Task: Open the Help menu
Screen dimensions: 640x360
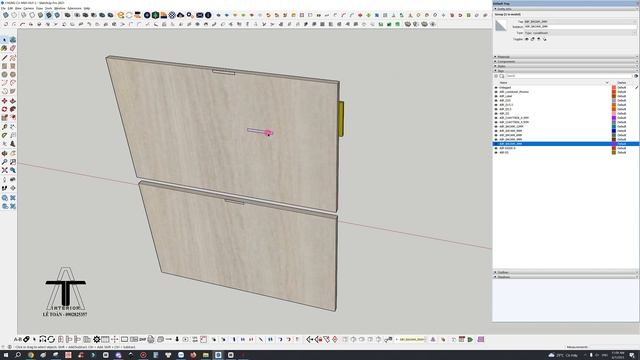Action: coord(87,8)
